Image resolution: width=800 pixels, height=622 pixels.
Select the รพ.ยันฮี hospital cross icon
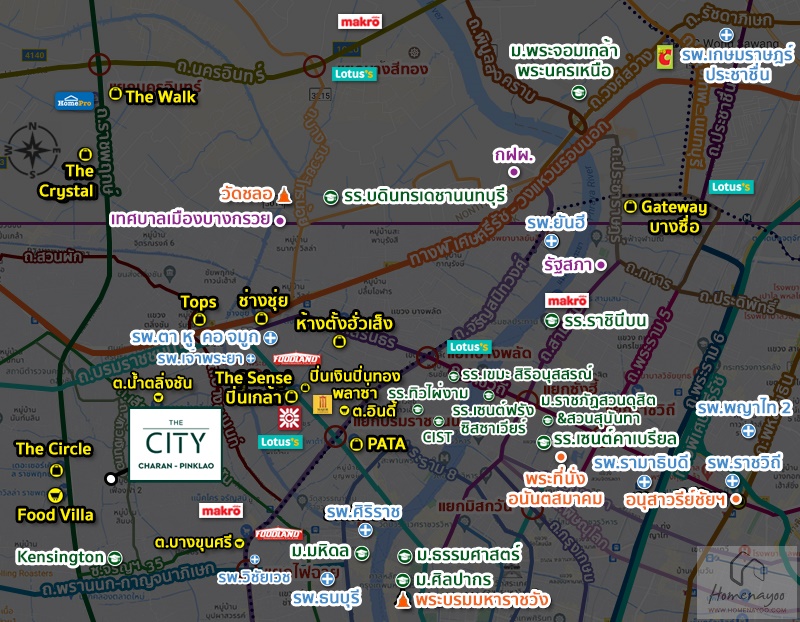coord(551,241)
